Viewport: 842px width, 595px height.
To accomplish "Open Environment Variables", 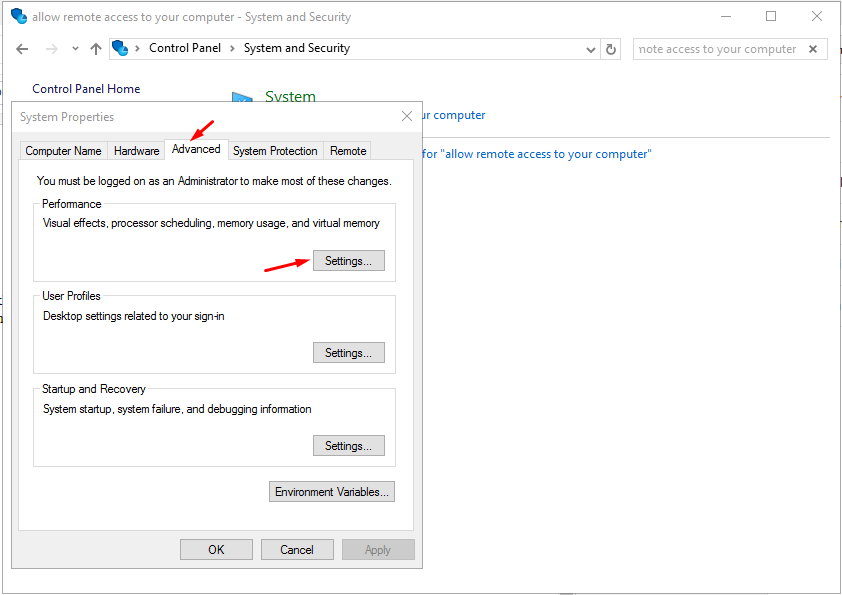I will [331, 491].
